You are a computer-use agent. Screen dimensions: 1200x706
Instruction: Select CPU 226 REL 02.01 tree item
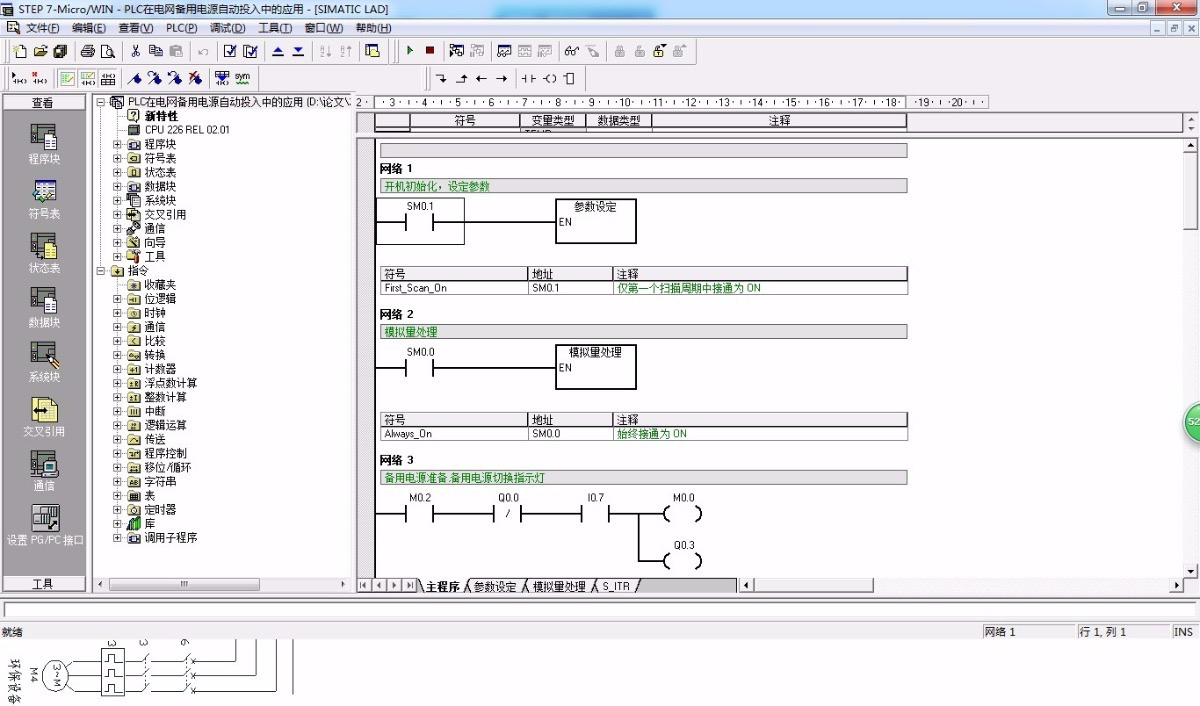tap(187, 130)
